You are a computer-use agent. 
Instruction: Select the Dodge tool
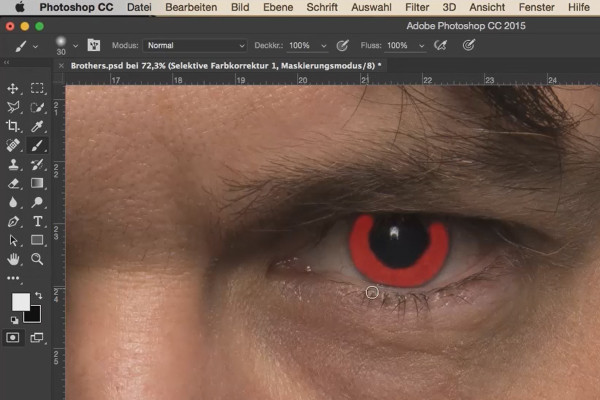tap(37, 202)
